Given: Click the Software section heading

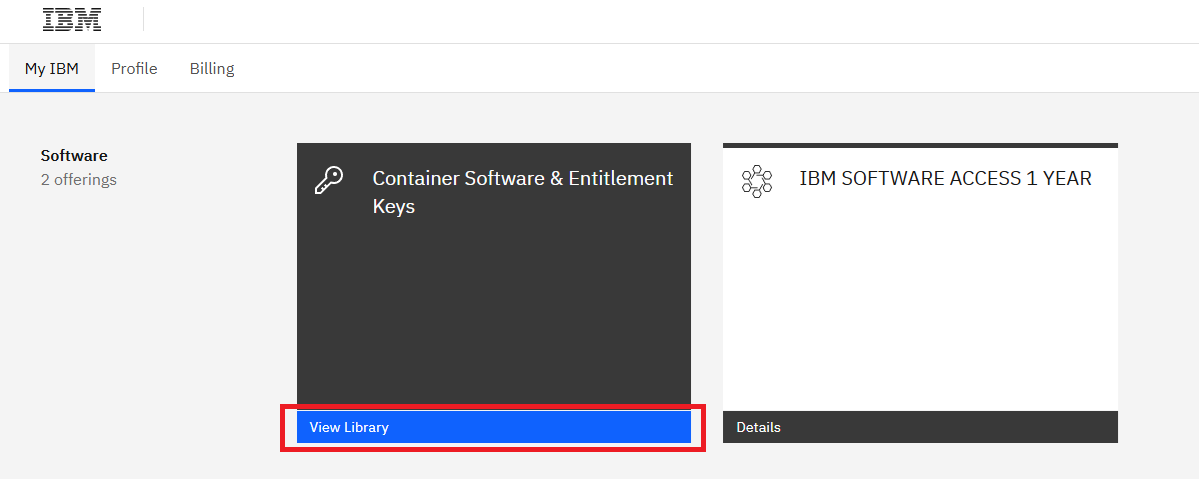Looking at the screenshot, I should point(74,155).
